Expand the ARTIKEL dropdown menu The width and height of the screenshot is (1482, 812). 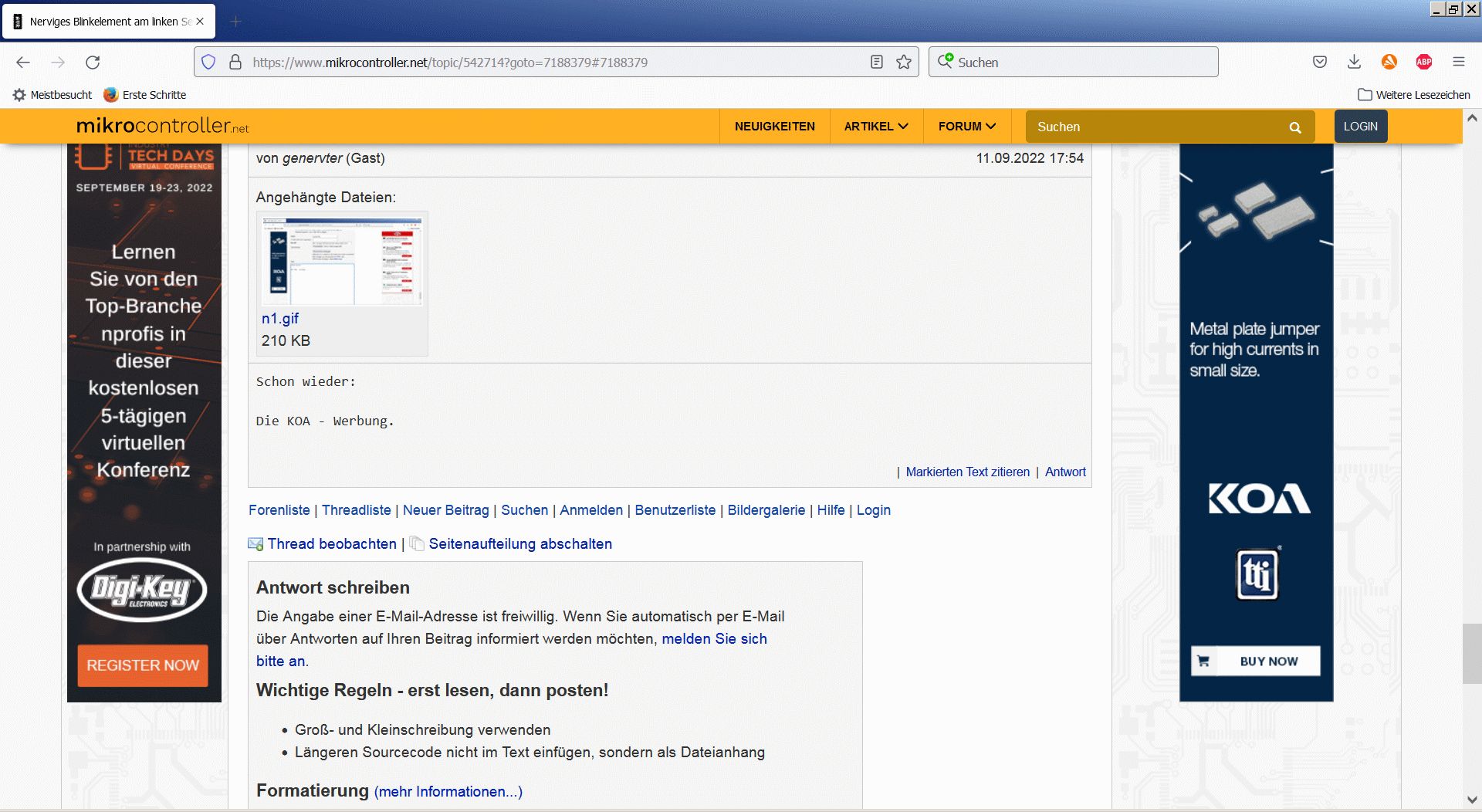875,127
